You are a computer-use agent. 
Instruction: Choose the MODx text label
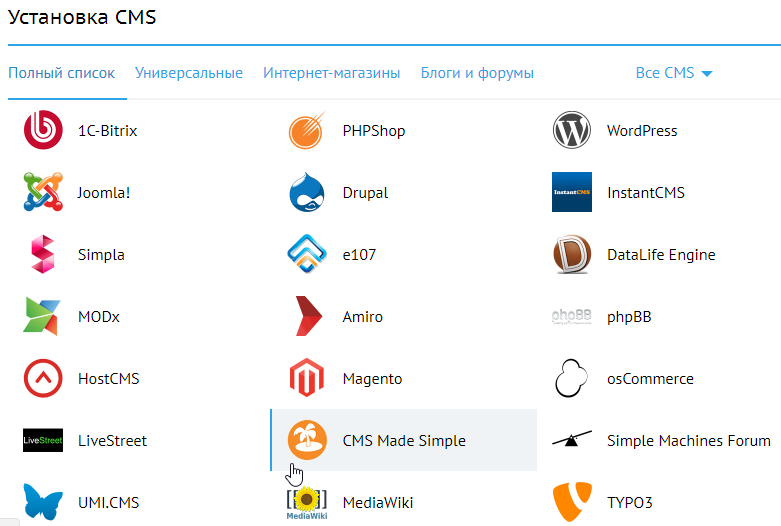99,316
